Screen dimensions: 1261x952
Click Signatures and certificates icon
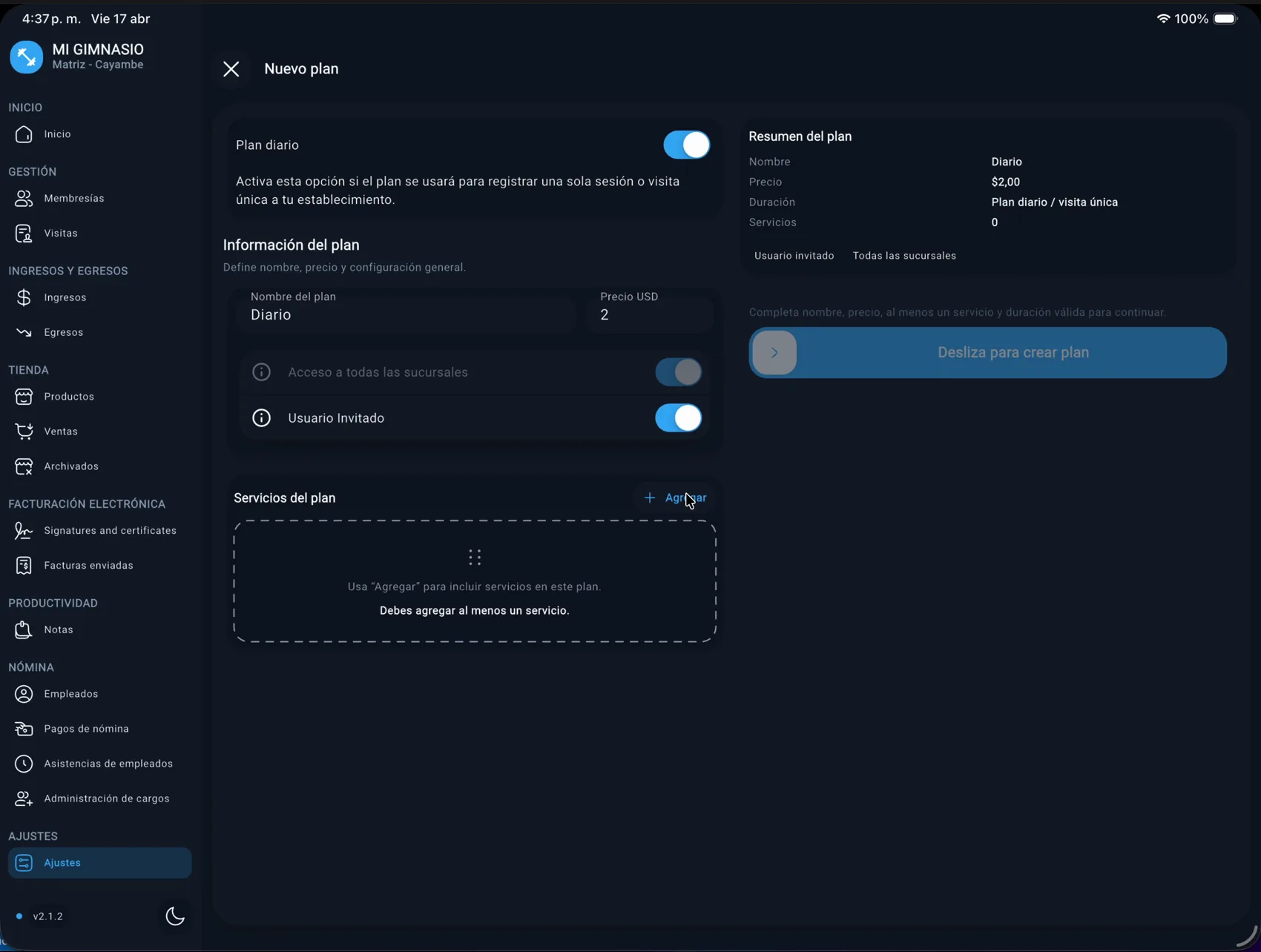pos(24,531)
